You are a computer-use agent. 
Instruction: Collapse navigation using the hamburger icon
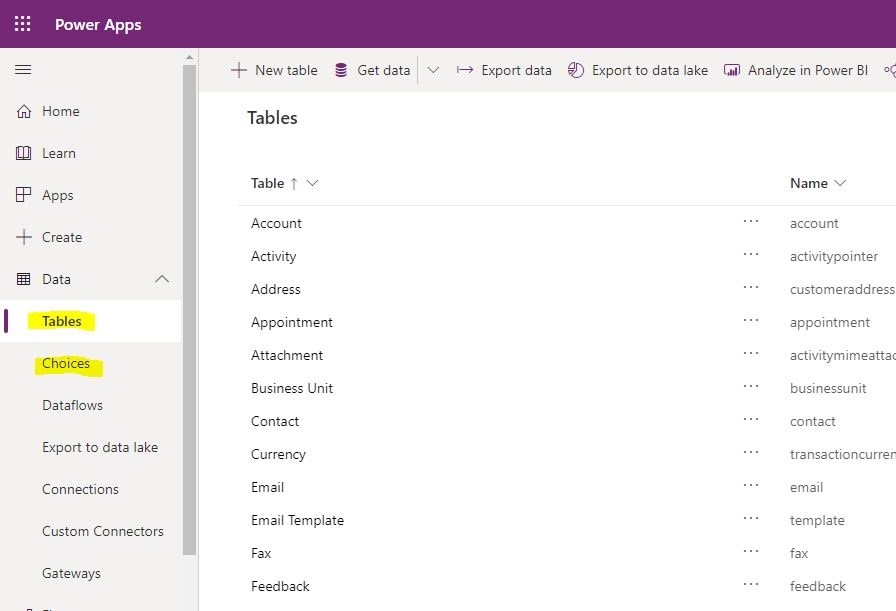coord(24,70)
